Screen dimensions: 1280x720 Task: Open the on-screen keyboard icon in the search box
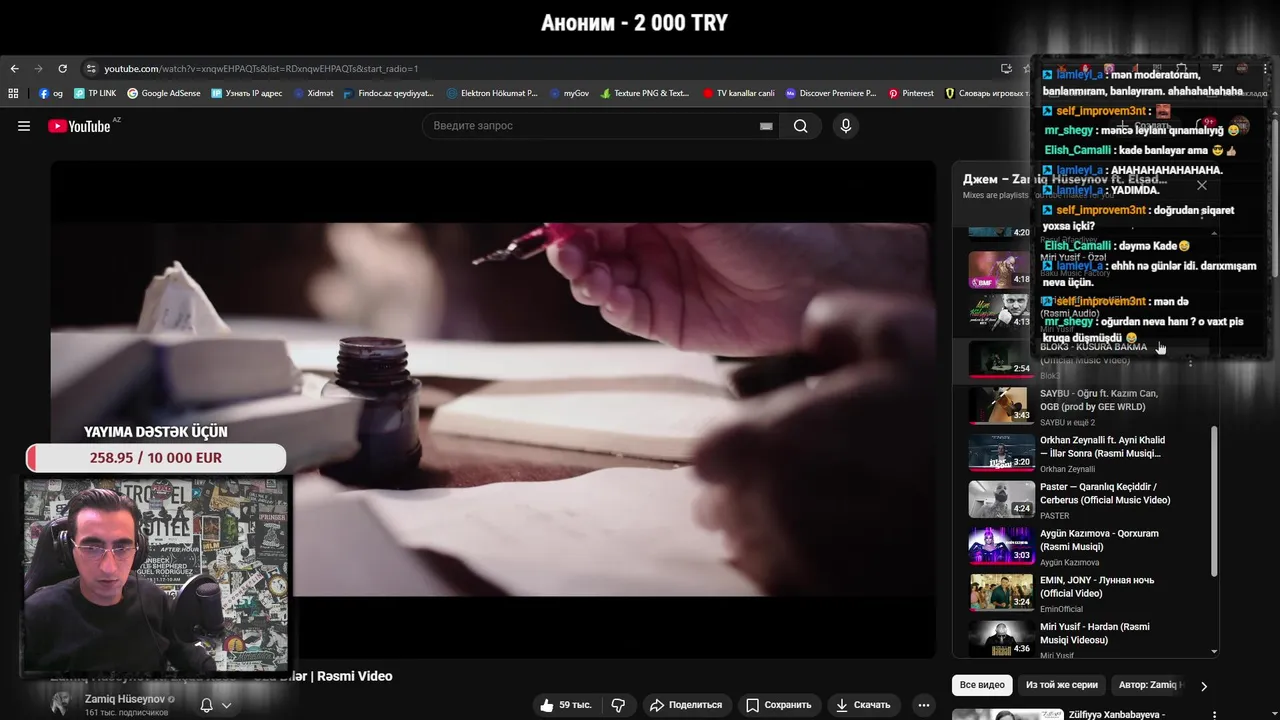(766, 126)
